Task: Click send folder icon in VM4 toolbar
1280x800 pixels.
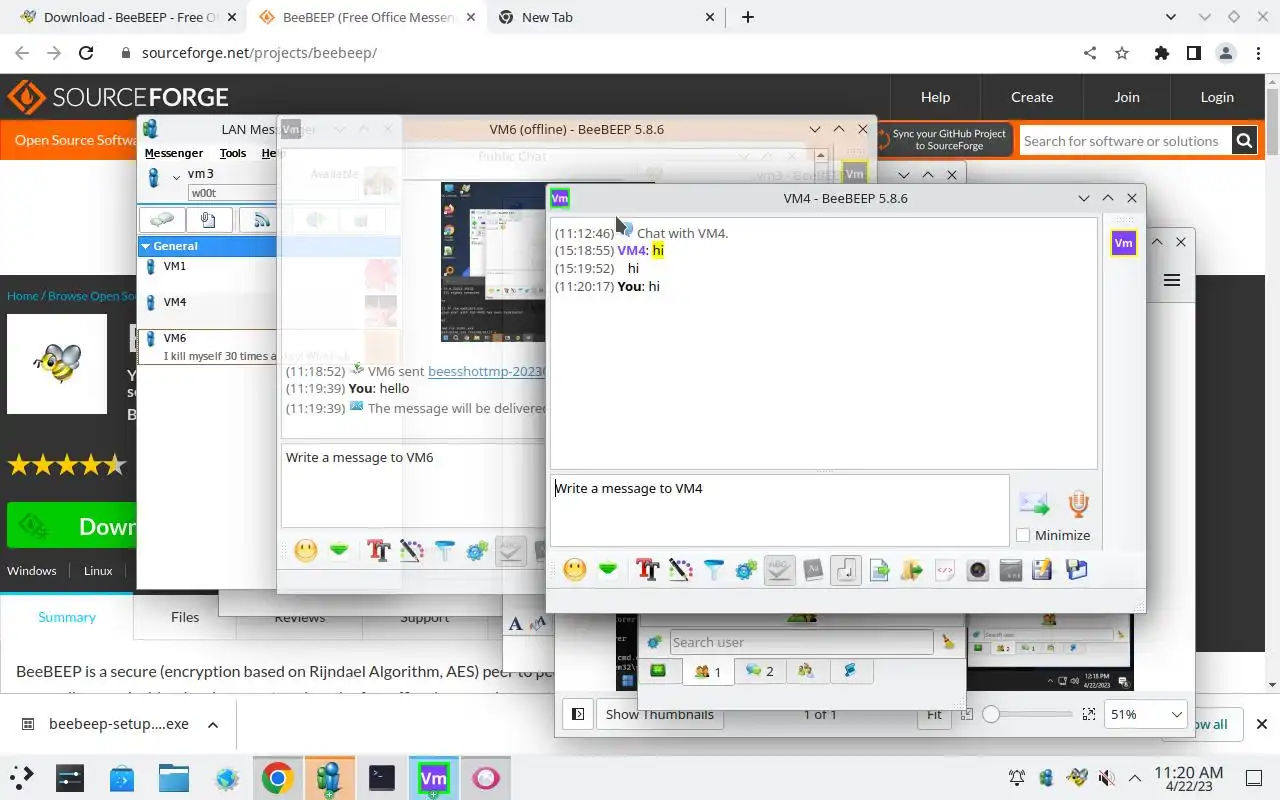Action: coord(911,570)
